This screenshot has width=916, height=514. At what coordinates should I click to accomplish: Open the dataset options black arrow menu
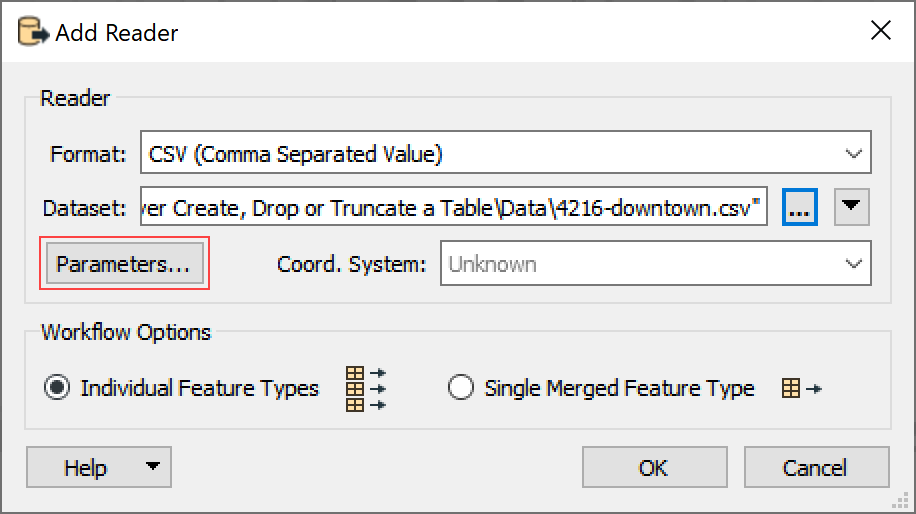click(851, 207)
